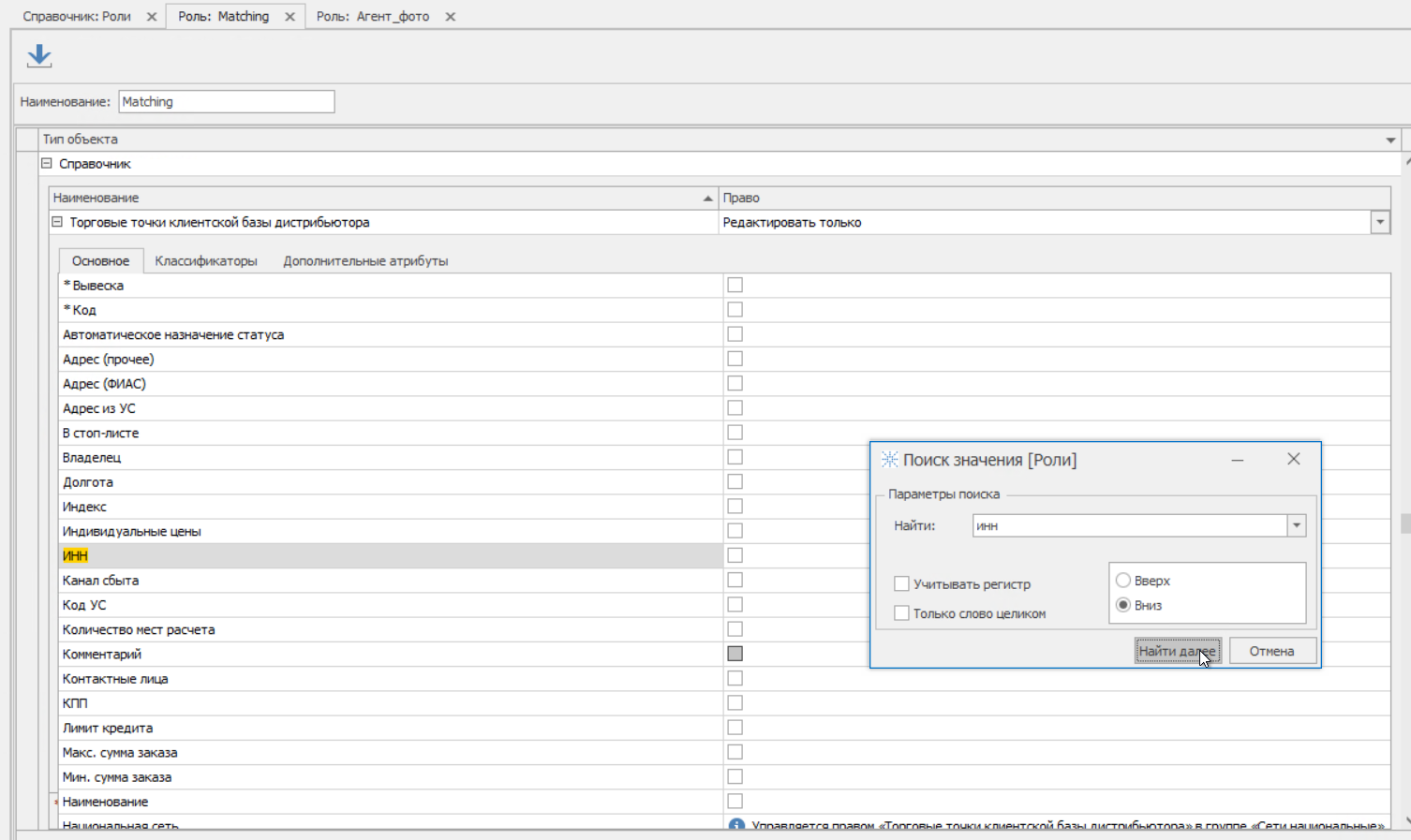Sort by the Наименование column header
The width and height of the screenshot is (1411, 840).
tap(383, 198)
